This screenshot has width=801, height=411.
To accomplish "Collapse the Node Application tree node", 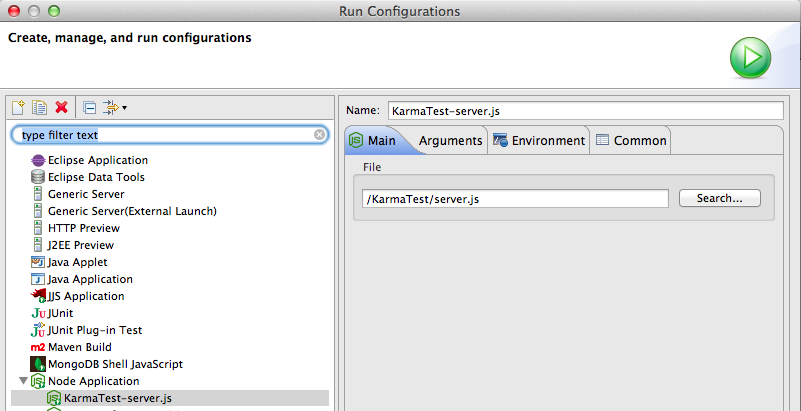I will 23,381.
